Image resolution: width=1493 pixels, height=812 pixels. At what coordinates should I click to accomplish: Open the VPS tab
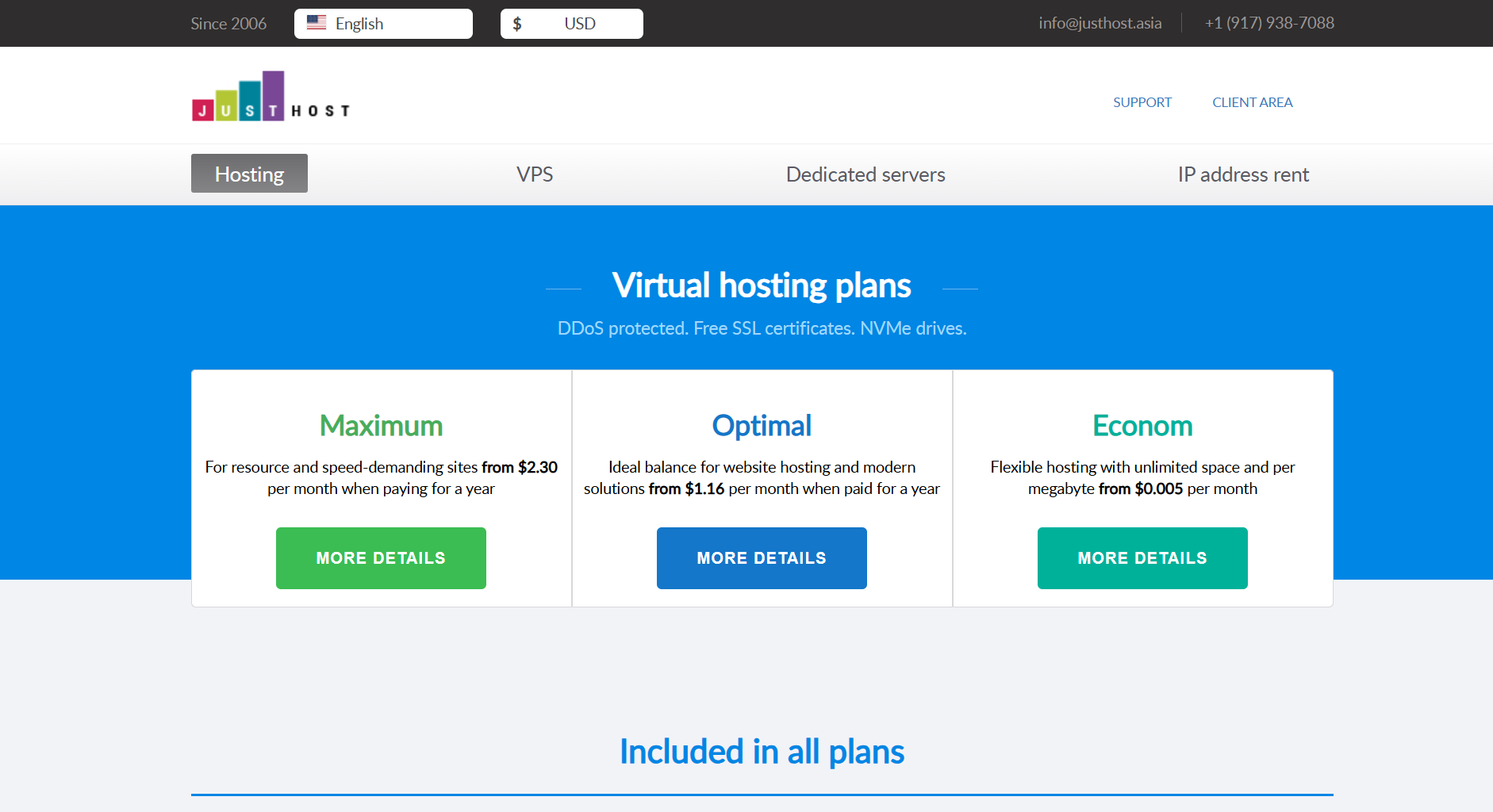[535, 174]
